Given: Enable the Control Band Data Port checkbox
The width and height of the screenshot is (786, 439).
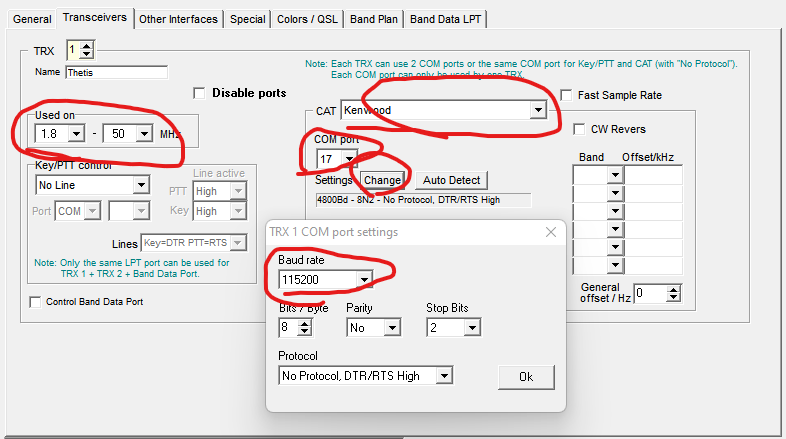Looking at the screenshot, I should tap(37, 302).
